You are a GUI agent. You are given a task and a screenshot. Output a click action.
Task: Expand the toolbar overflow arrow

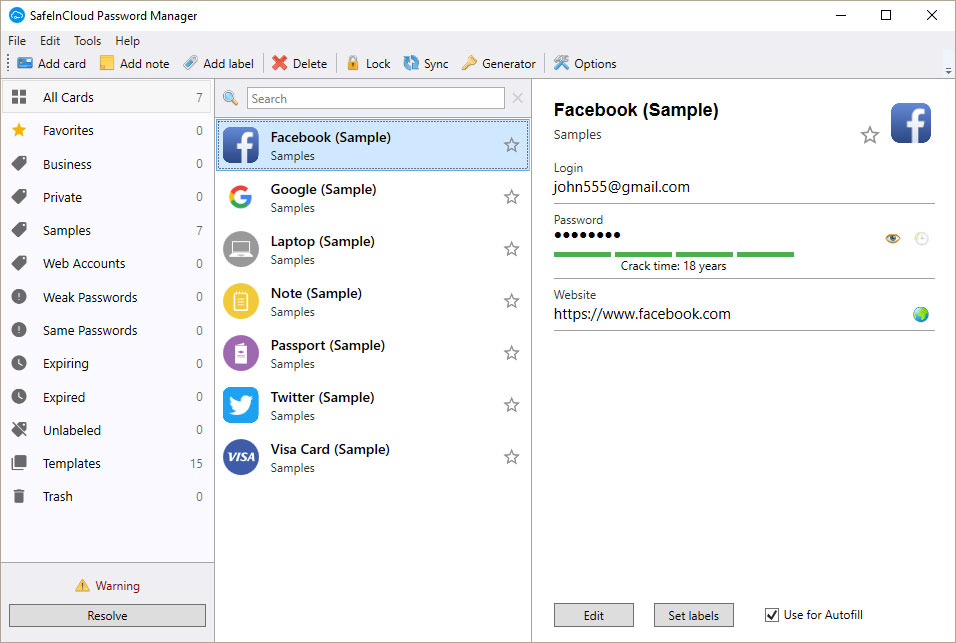pos(948,71)
